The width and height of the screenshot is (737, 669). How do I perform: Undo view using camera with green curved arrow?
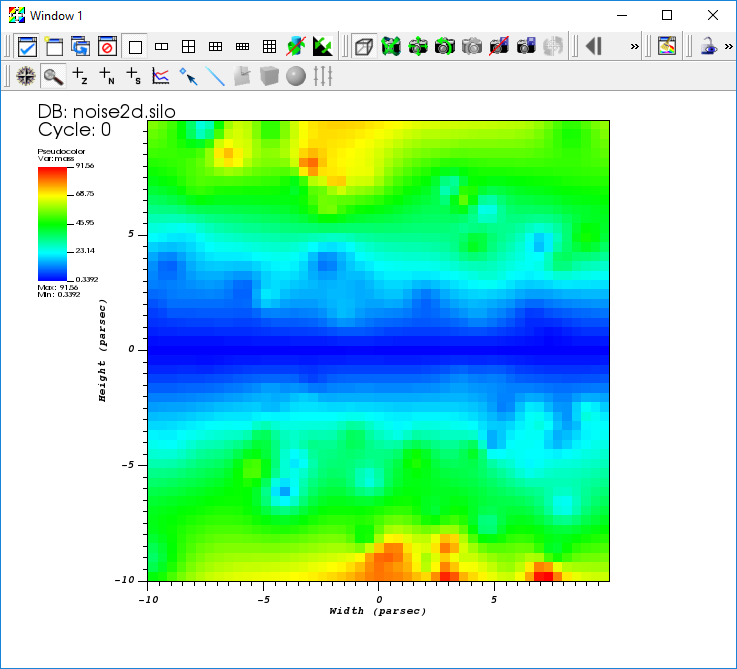pos(445,47)
